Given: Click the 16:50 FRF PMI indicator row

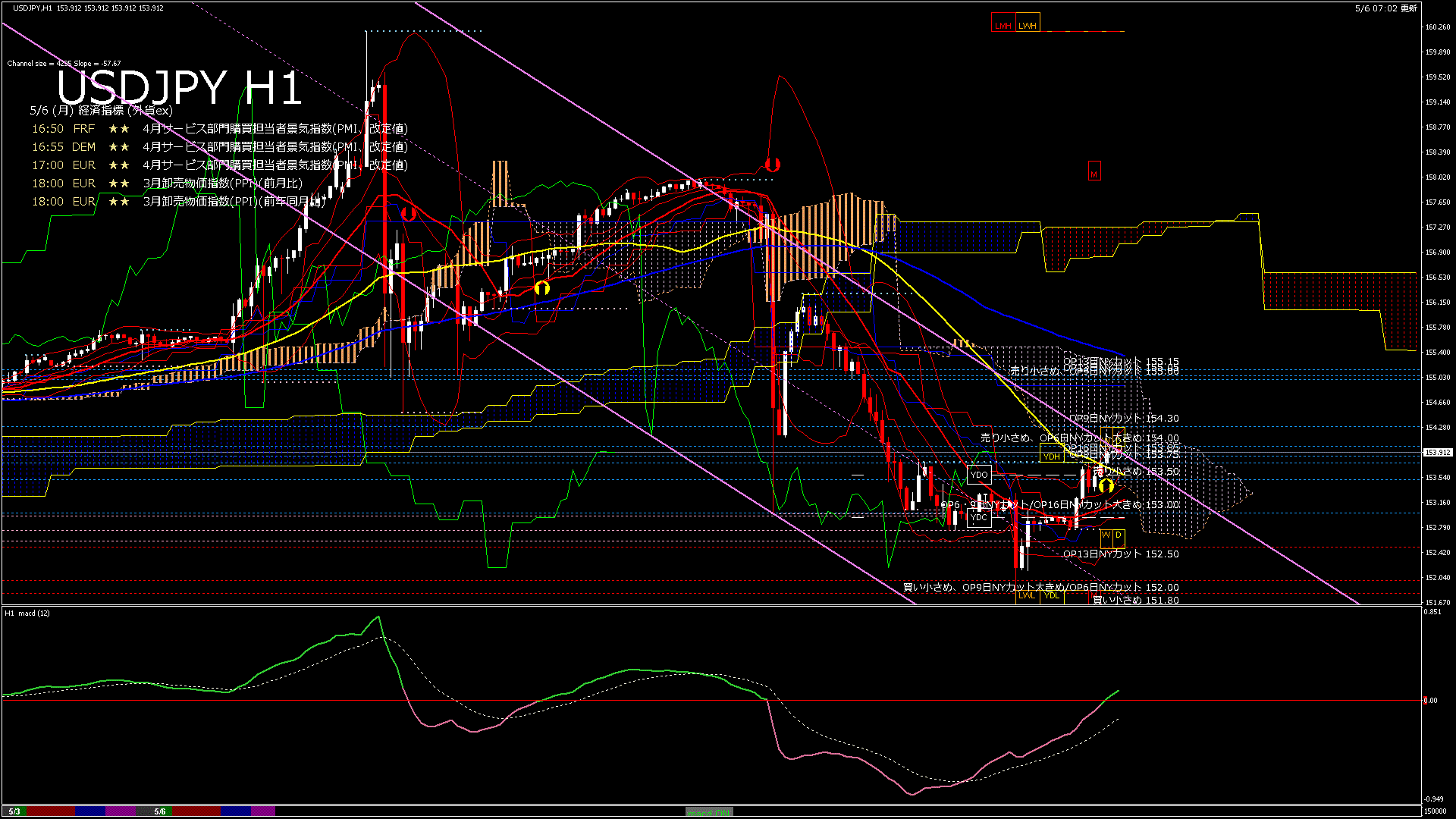Looking at the screenshot, I should (220, 129).
